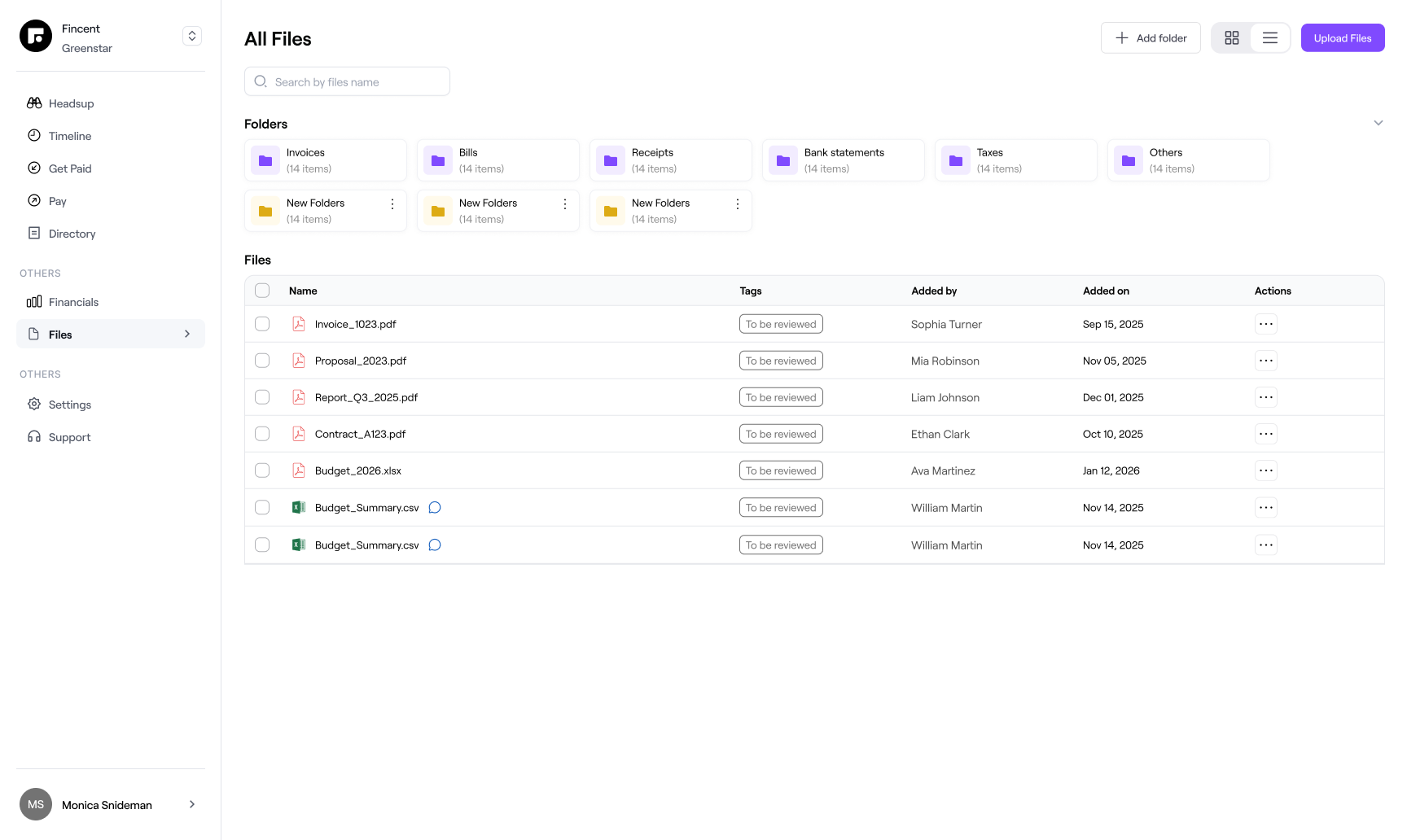The height and width of the screenshot is (840, 1407).
Task: Sort by the Name column header
Action: [303, 291]
